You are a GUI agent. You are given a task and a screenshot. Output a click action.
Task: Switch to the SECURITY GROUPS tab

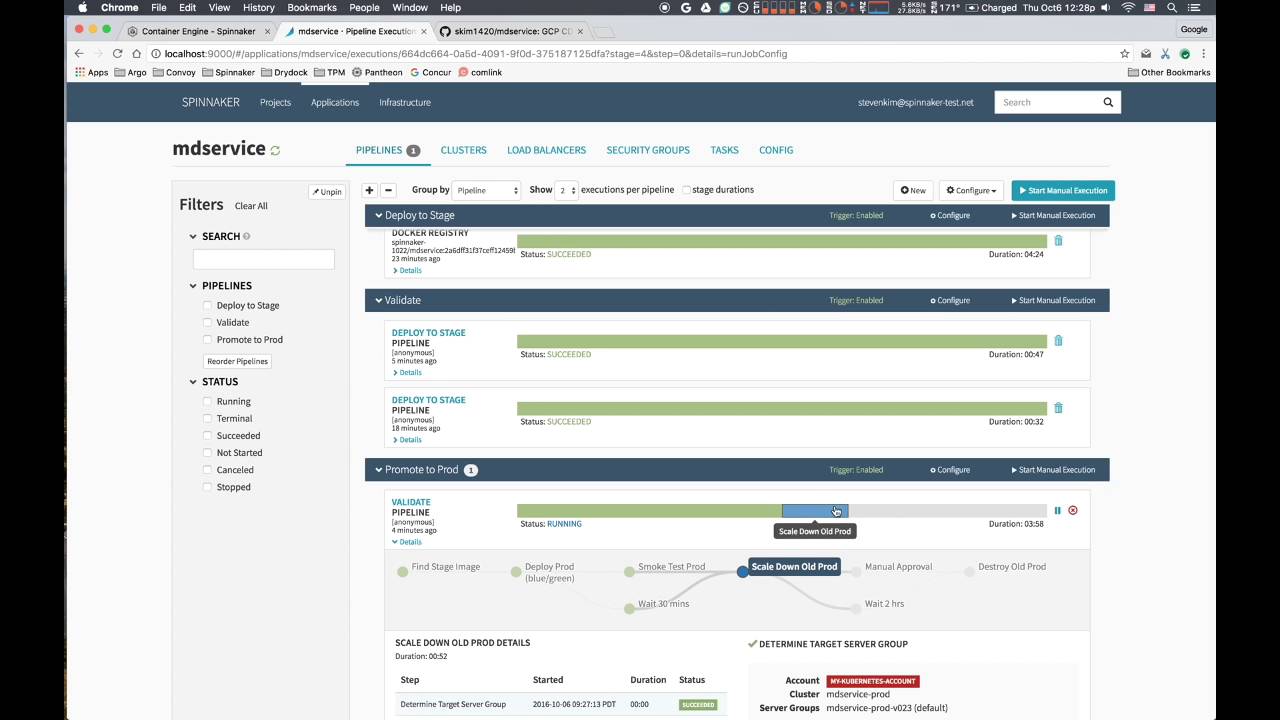(x=648, y=150)
